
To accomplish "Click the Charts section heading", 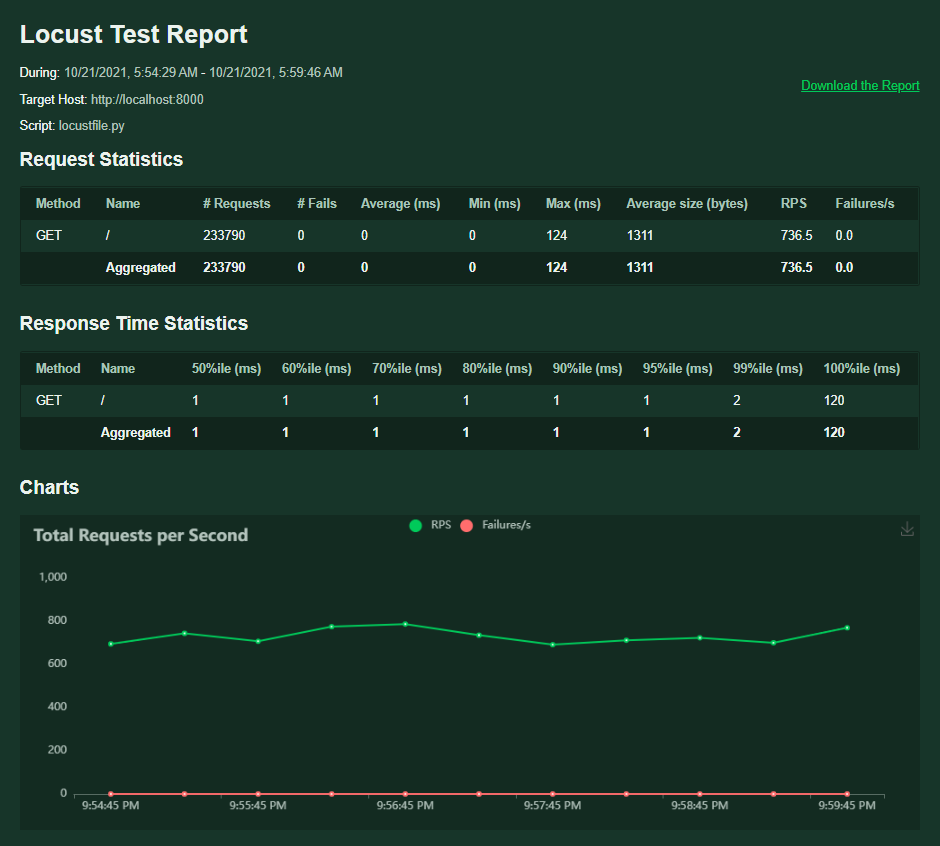I will coord(49,487).
